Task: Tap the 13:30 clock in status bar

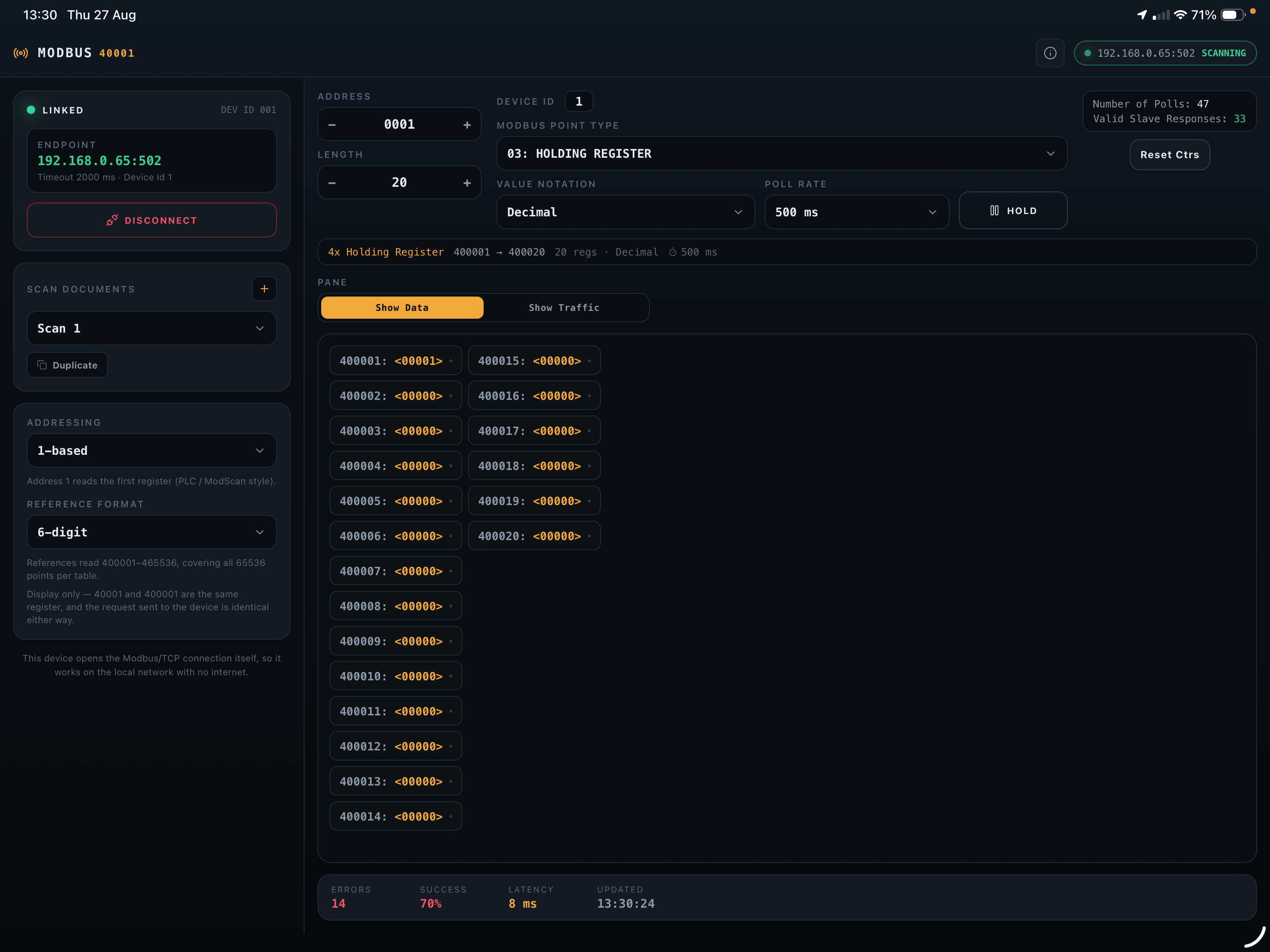Action: [x=40, y=15]
